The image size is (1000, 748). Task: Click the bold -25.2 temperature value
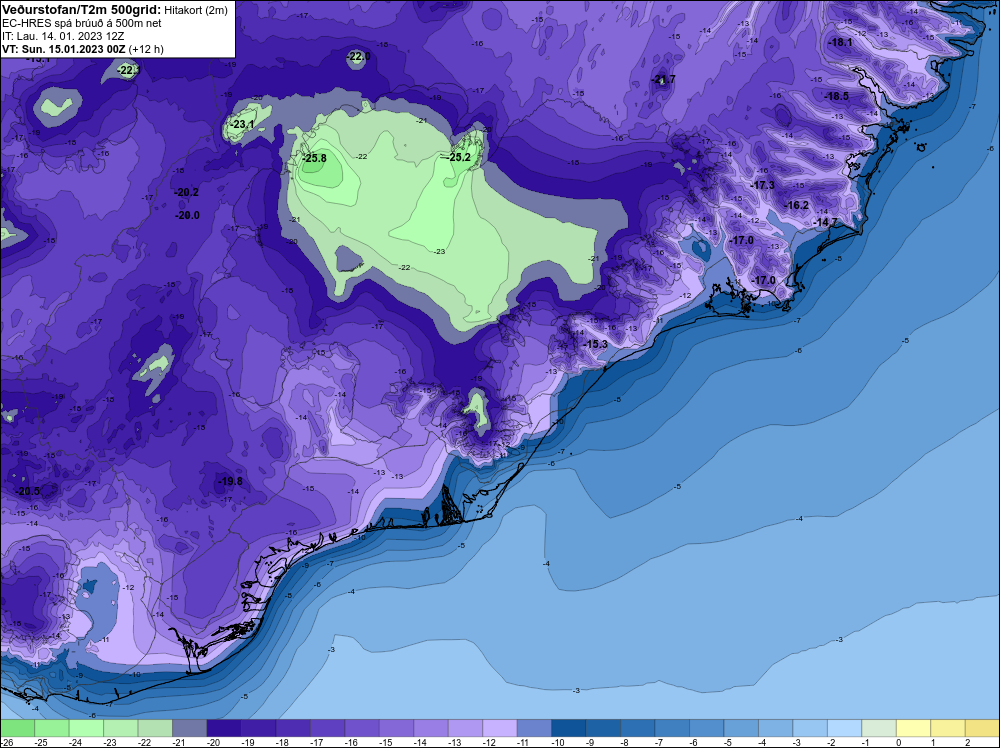[x=460, y=157]
